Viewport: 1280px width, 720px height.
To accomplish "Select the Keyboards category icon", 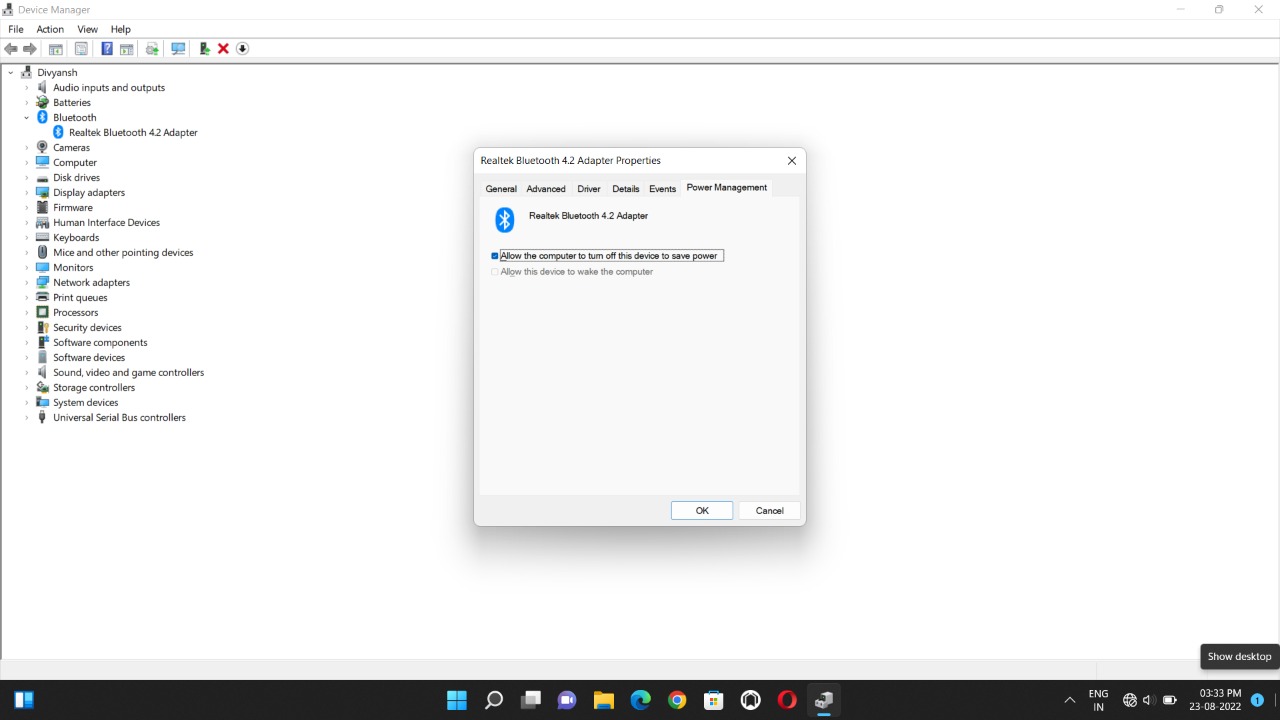I will 42,237.
